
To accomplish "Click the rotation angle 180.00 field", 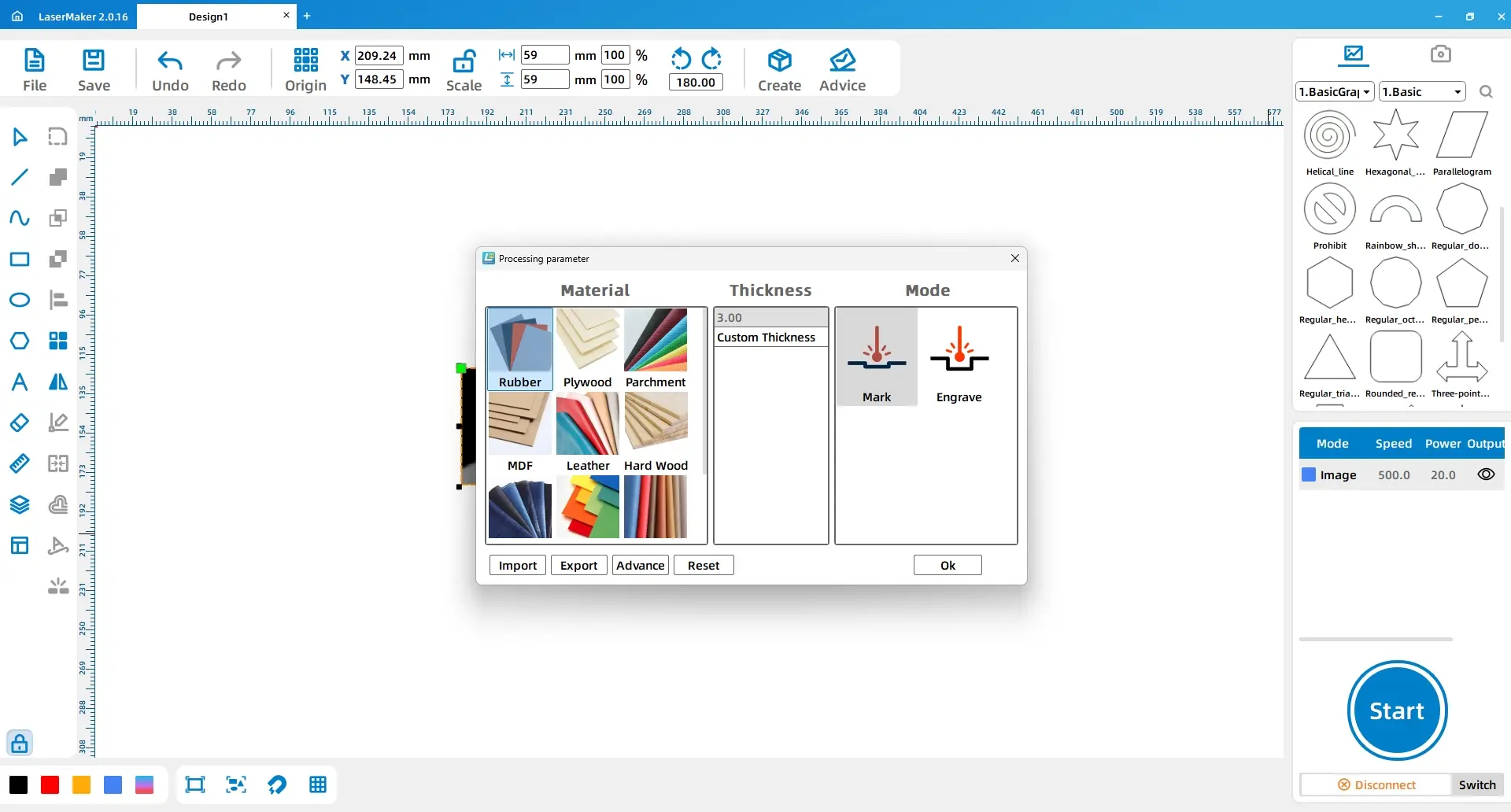I will point(696,82).
